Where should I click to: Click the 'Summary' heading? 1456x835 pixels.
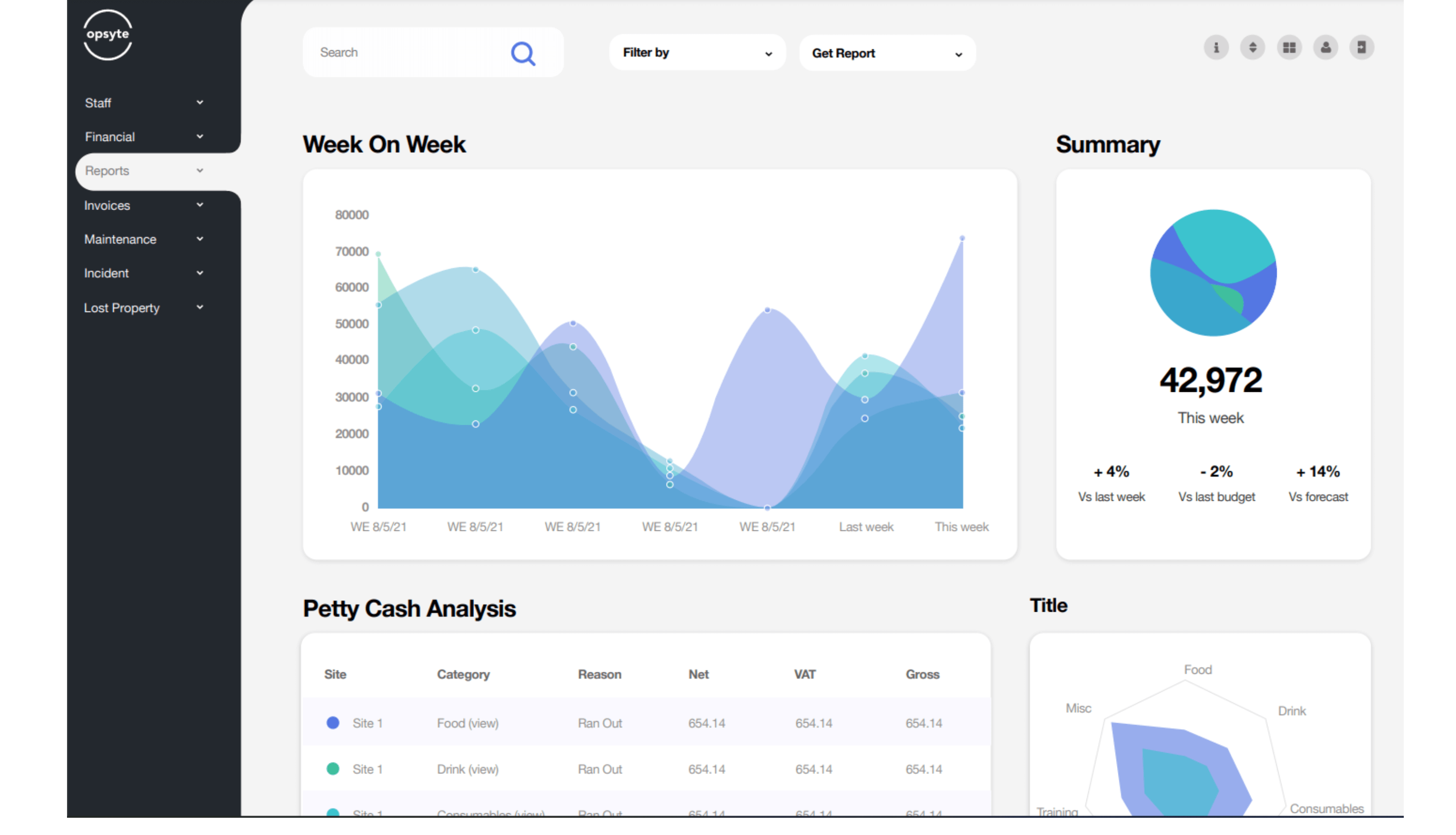(x=1108, y=144)
